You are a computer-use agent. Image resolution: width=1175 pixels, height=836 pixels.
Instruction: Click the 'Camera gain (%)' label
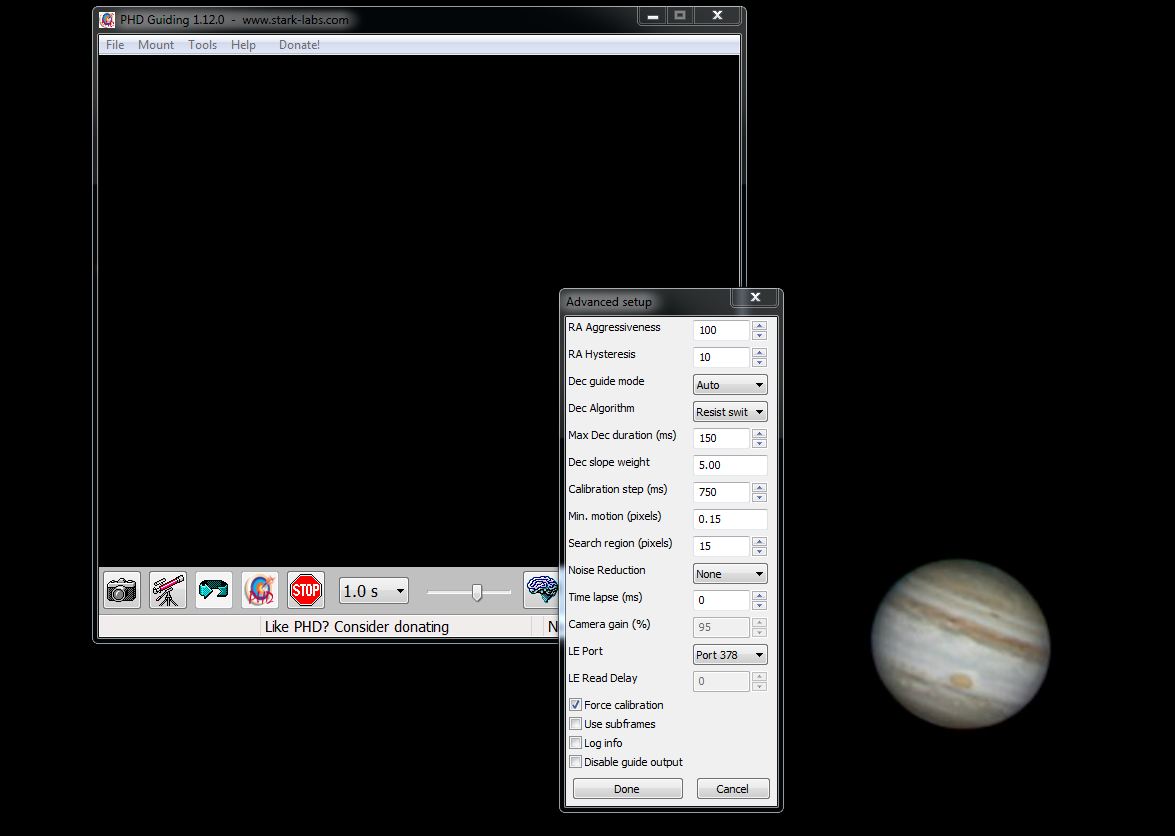(x=609, y=624)
